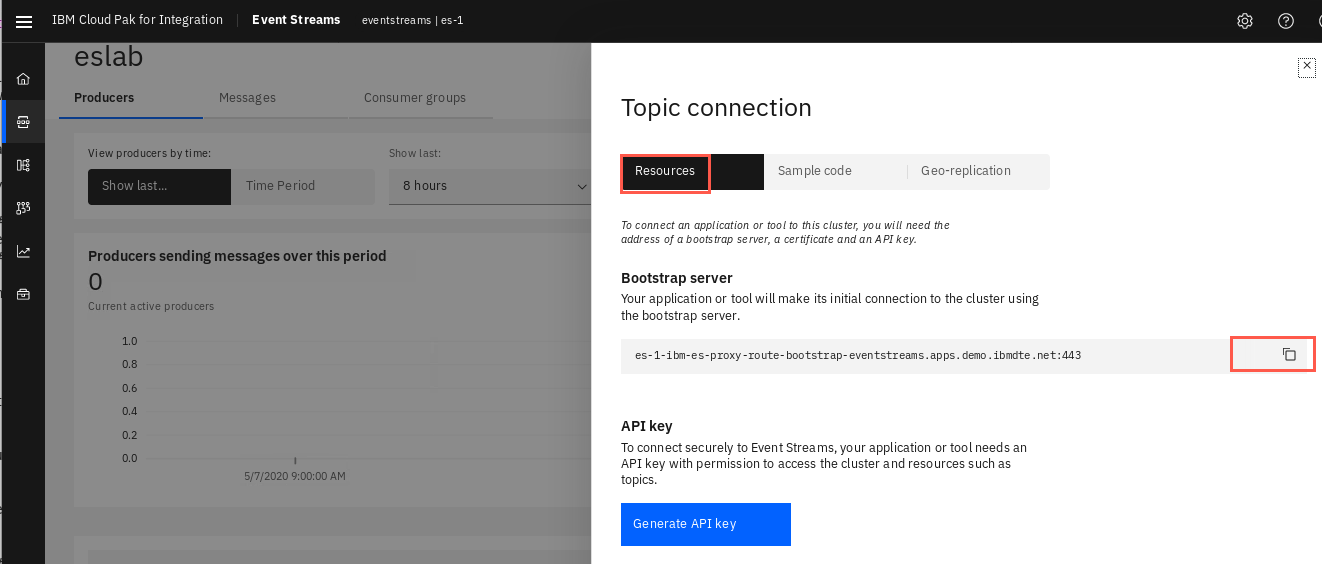This screenshot has height=564, width=1322.
Task: Switch to the Geo-replication tab
Action: (x=978, y=172)
